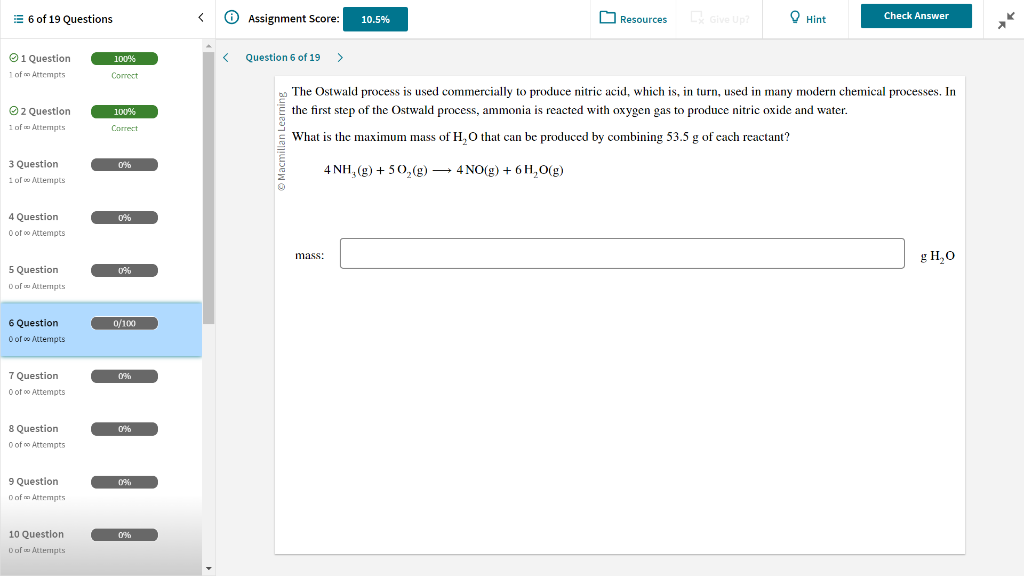
Task: Click the sidebar scroll up arrow
Action: coord(208,46)
